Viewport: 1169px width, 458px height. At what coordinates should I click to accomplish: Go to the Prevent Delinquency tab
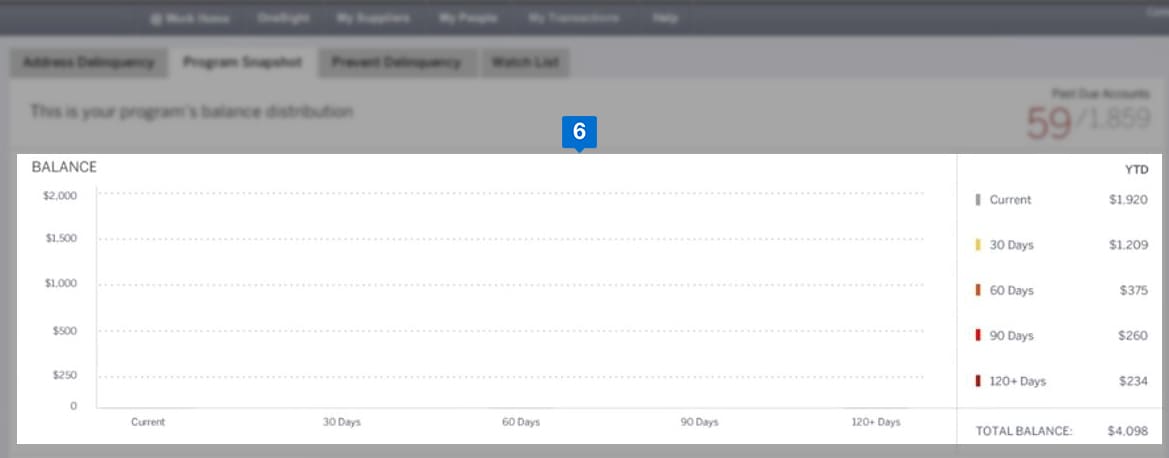coord(397,62)
